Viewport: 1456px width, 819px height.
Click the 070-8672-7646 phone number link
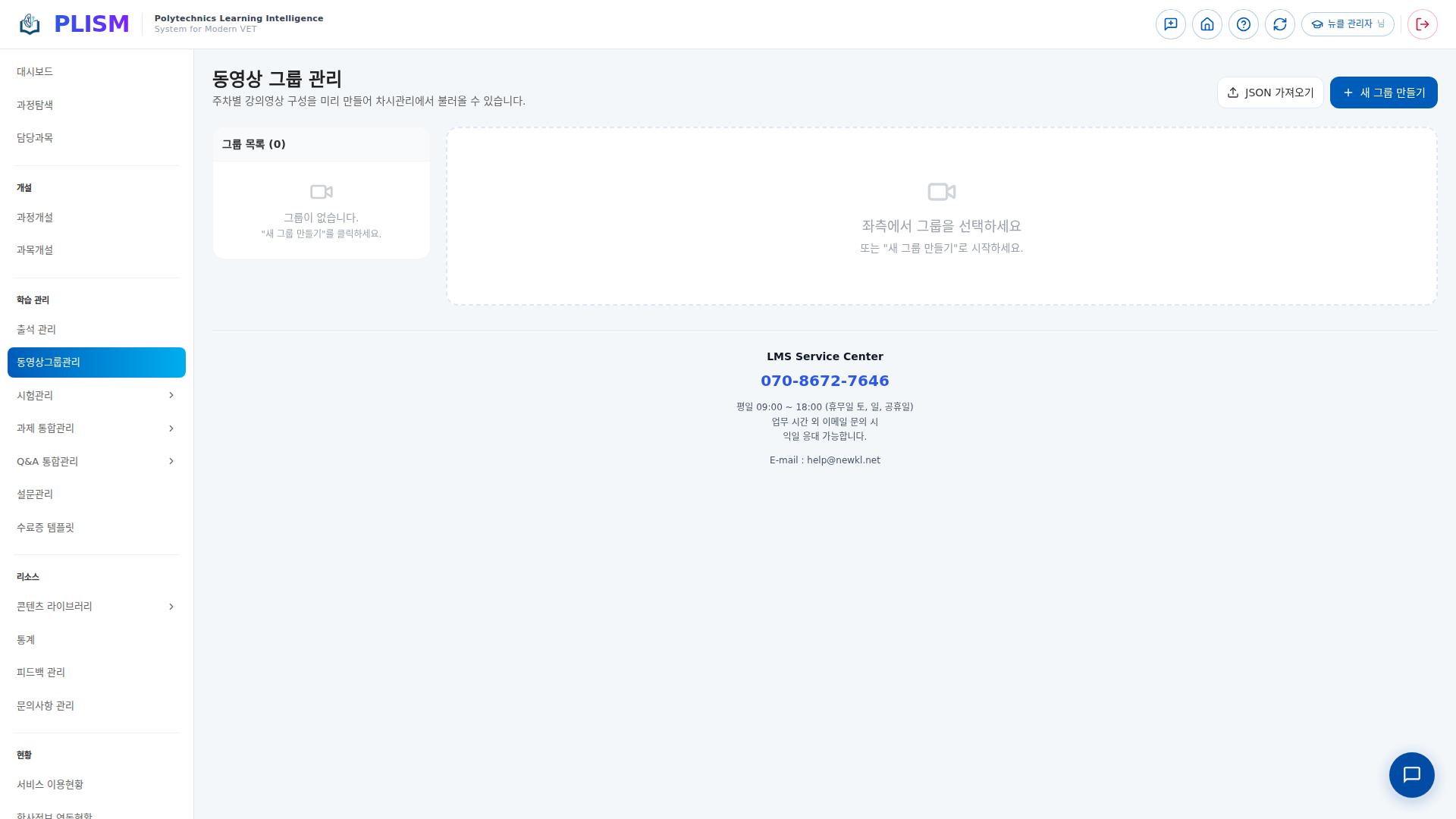click(x=824, y=381)
